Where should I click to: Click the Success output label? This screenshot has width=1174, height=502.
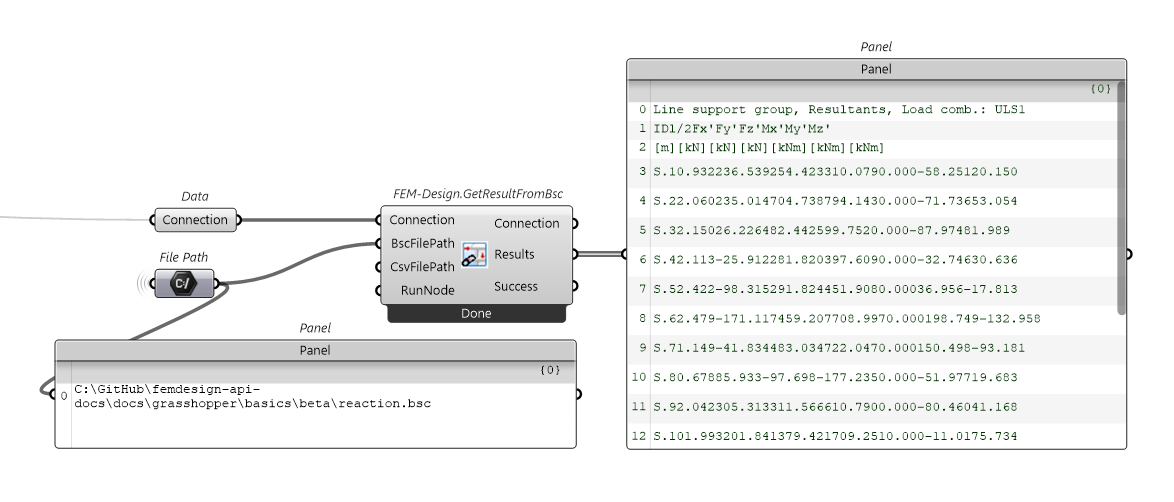tap(515, 287)
